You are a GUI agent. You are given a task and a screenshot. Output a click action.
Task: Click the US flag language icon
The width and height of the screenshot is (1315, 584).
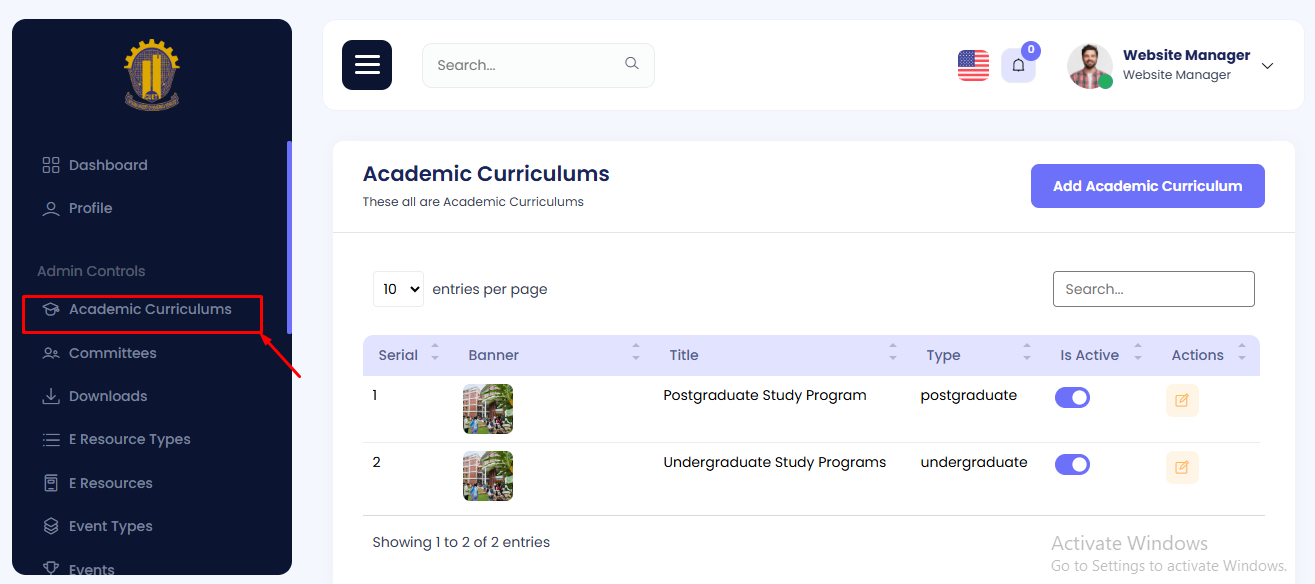pyautogui.click(x=973, y=66)
